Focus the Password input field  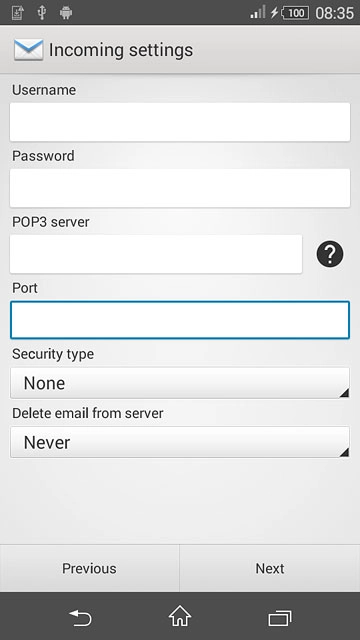180,188
